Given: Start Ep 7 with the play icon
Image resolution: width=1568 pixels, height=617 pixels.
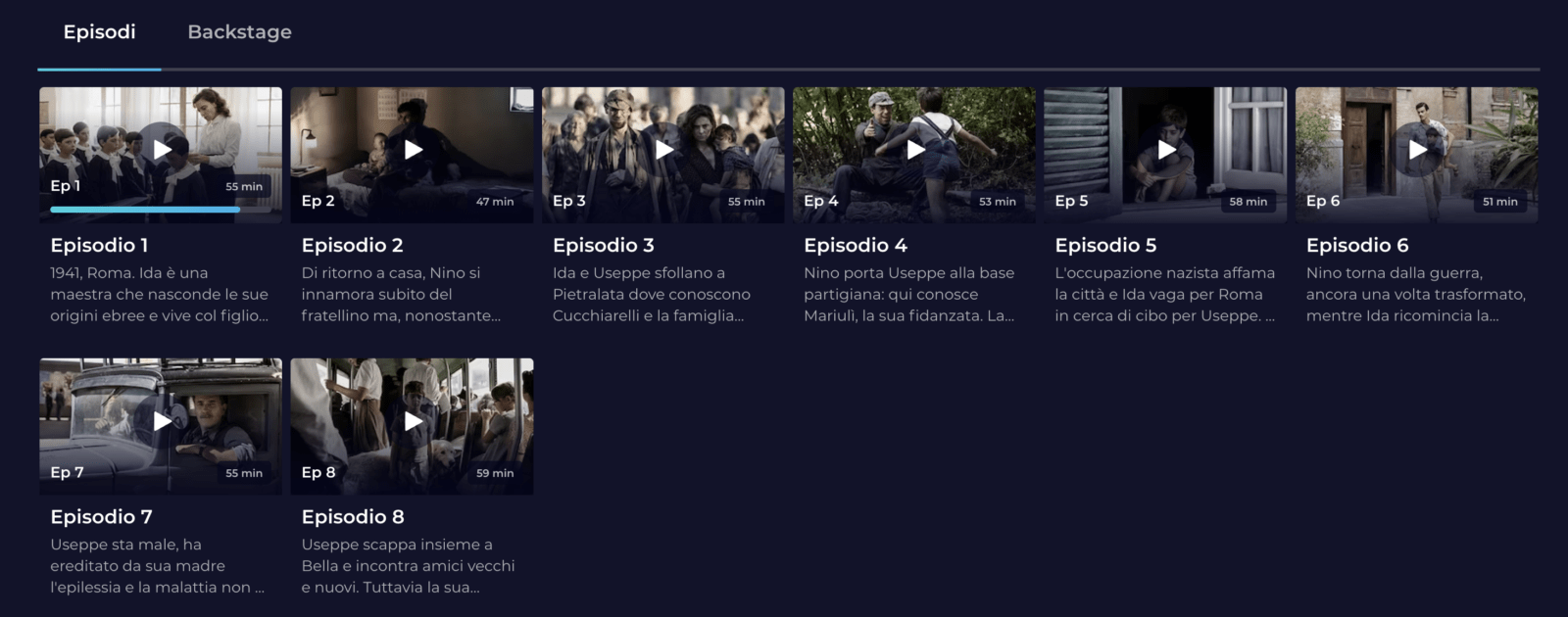Looking at the screenshot, I should (163, 421).
